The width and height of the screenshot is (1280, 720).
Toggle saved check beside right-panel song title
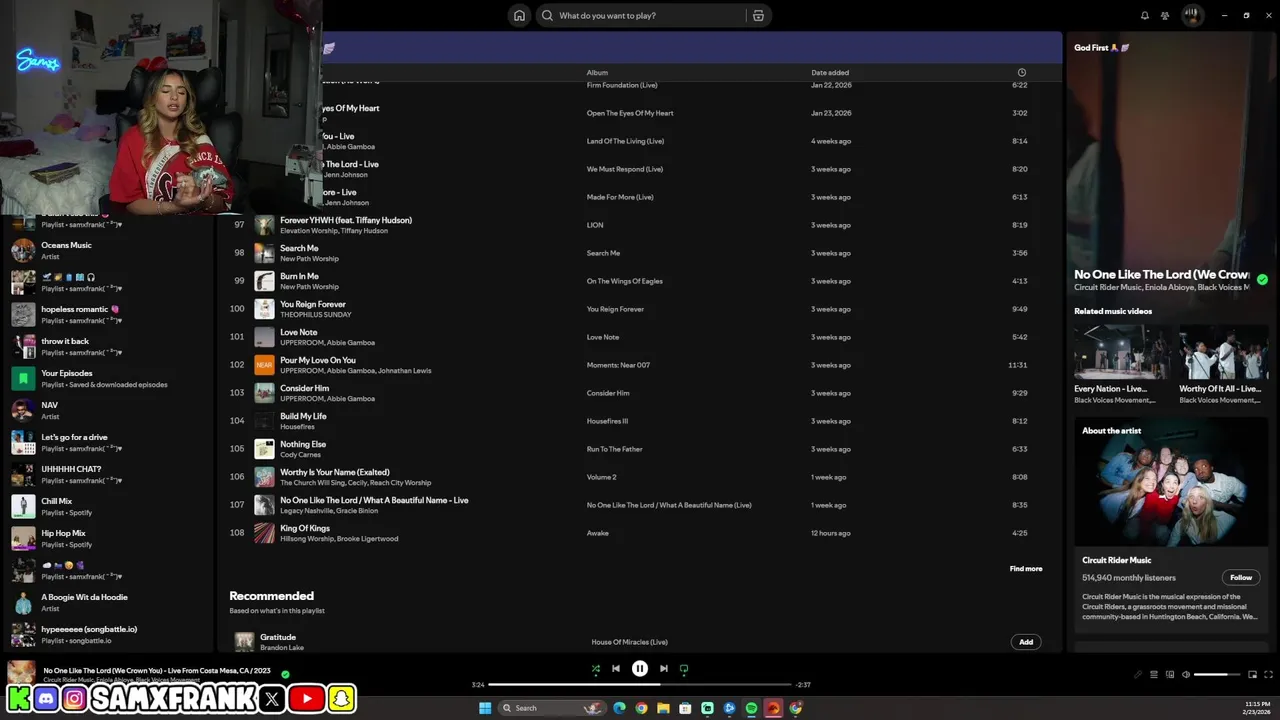click(x=1262, y=280)
